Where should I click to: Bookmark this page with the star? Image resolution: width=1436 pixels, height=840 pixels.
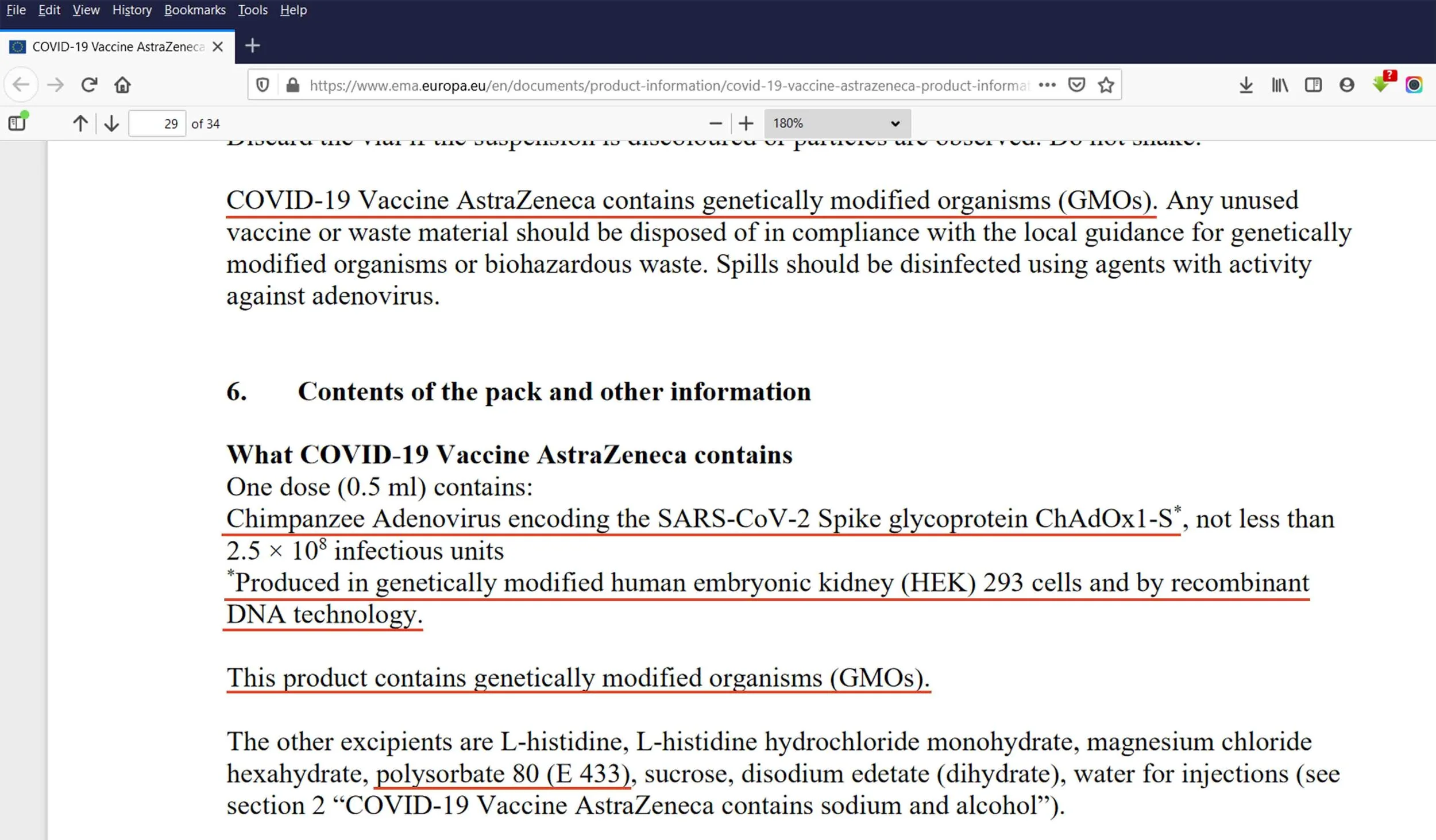(x=1106, y=85)
